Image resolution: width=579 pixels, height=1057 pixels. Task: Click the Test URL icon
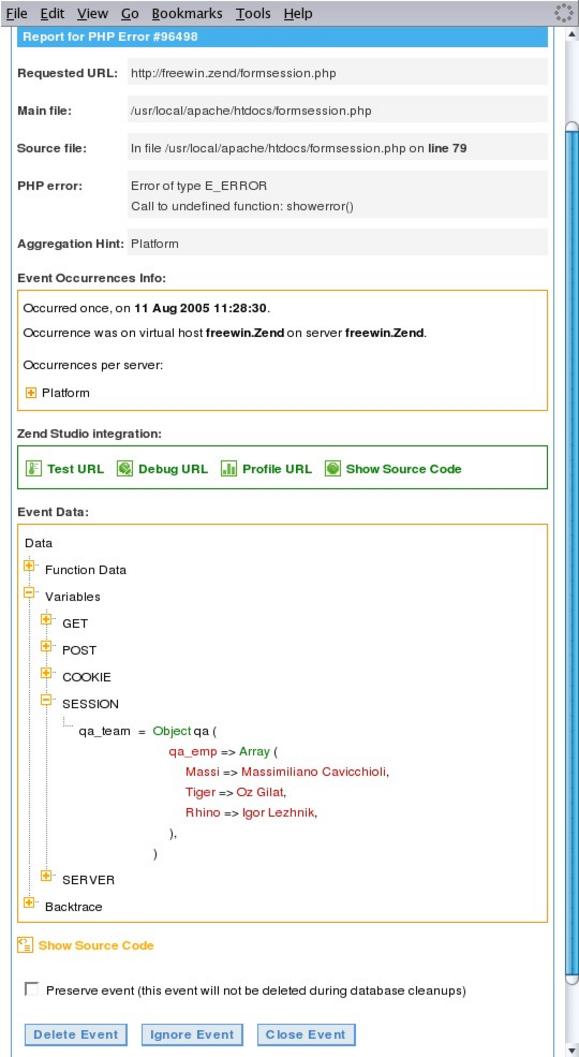[x=34, y=469]
